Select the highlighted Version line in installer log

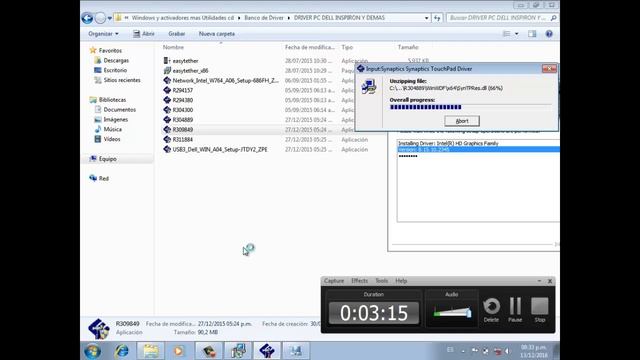pyautogui.click(x=478, y=149)
